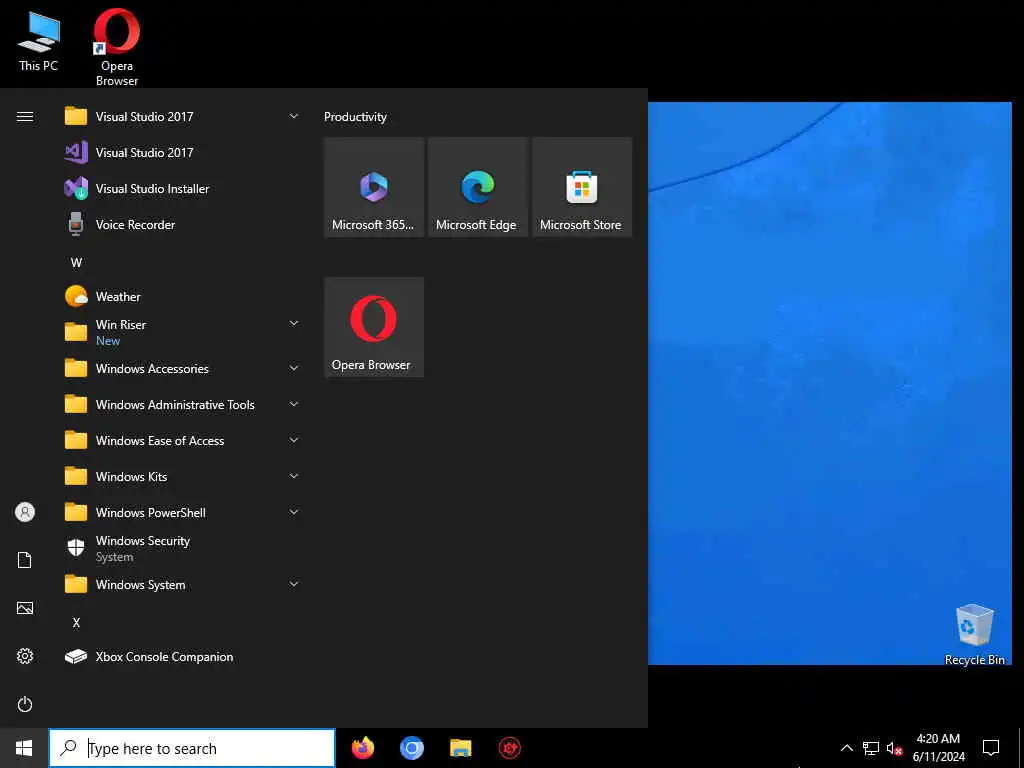Expand the Windows System folder
1024x768 pixels.
coord(182,584)
